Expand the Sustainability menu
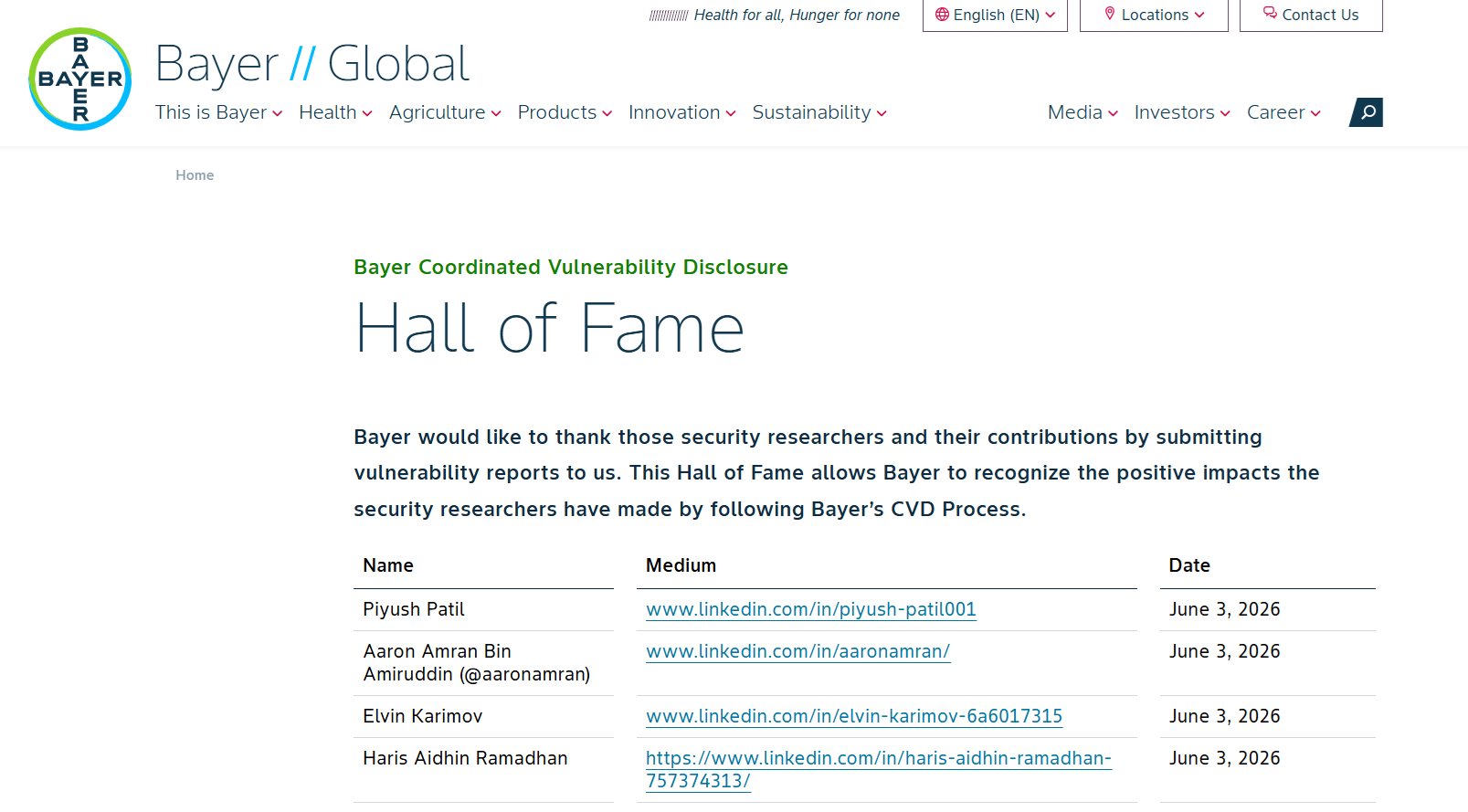Image resolution: width=1468 pixels, height=812 pixels. (x=819, y=112)
